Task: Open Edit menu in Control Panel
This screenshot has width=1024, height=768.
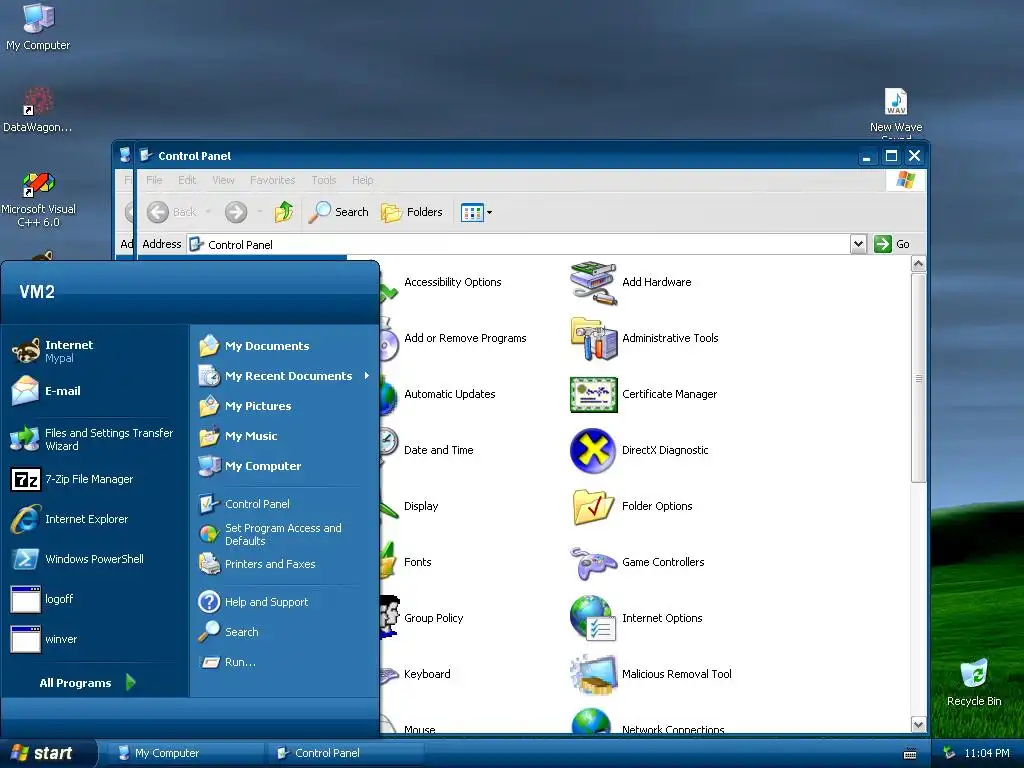Action: tap(187, 180)
